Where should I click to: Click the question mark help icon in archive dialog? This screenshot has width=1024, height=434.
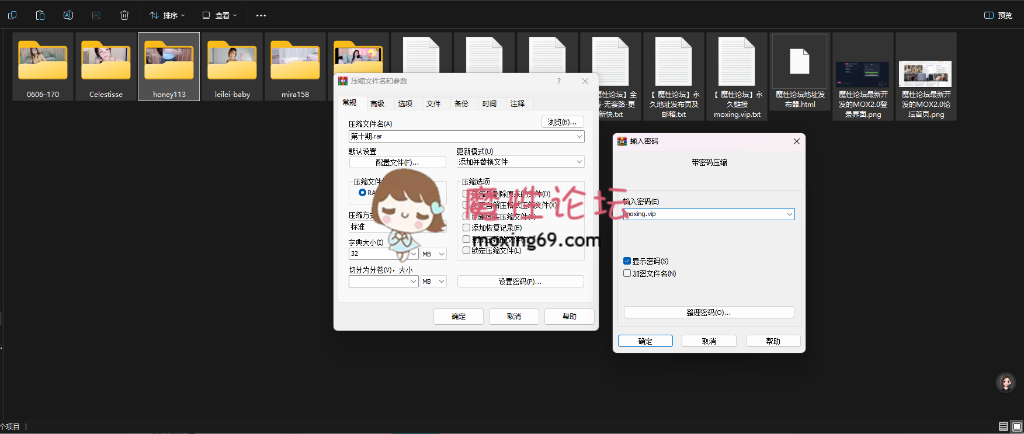(559, 81)
